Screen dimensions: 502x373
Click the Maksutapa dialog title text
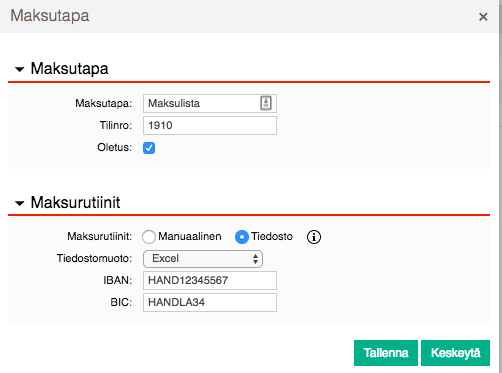[x=50, y=16]
